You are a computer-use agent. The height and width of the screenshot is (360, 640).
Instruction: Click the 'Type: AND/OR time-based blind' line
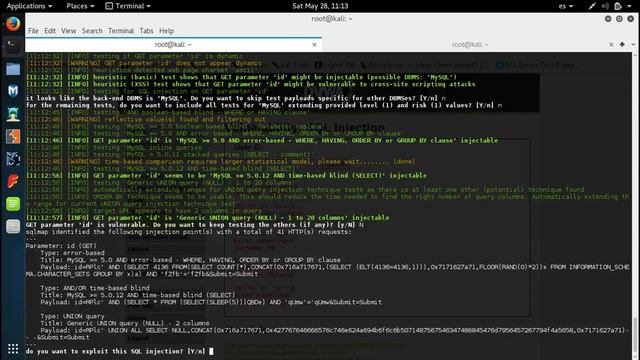(95, 288)
